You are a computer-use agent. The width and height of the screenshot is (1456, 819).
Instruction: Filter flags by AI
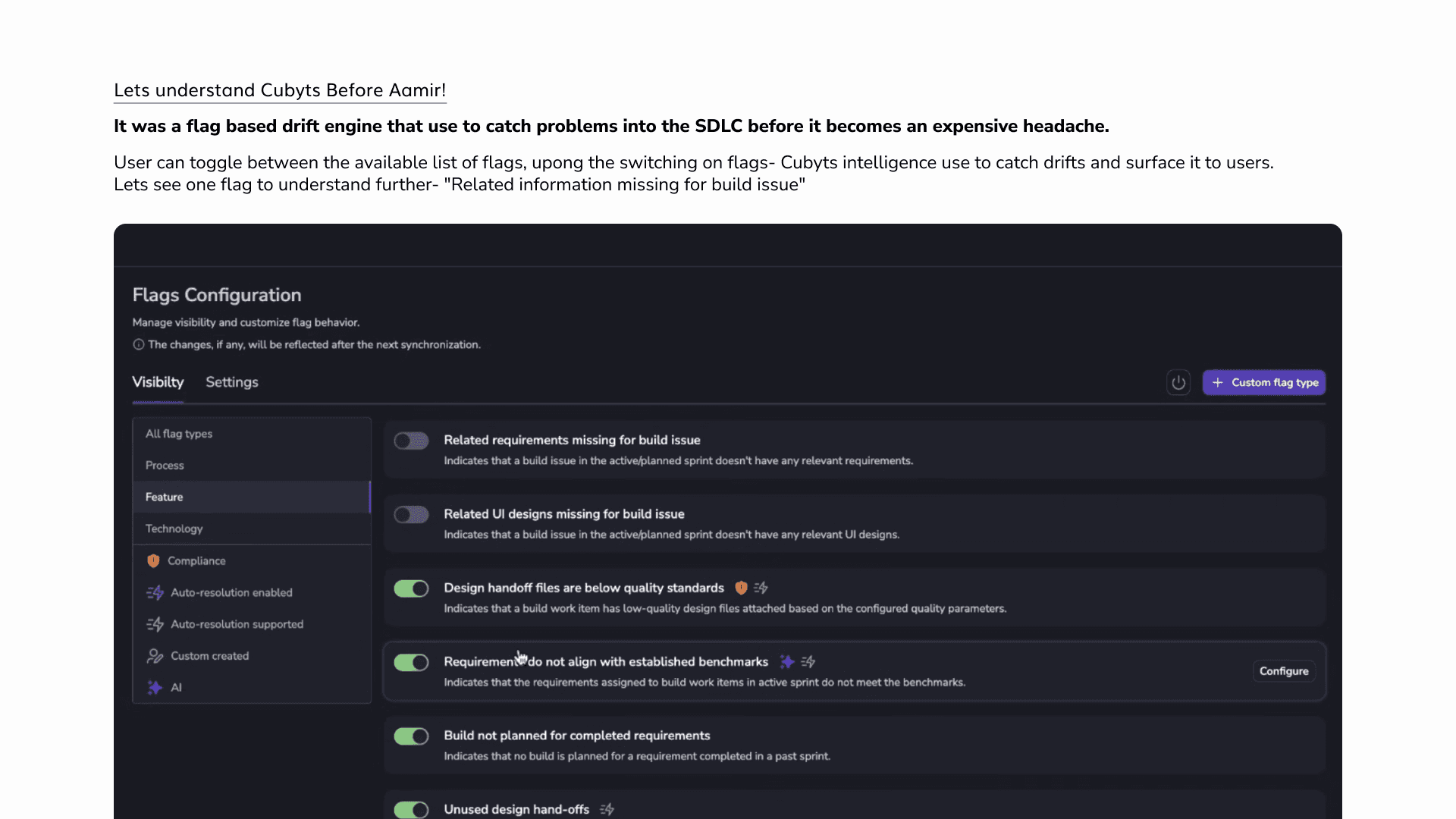click(252, 688)
